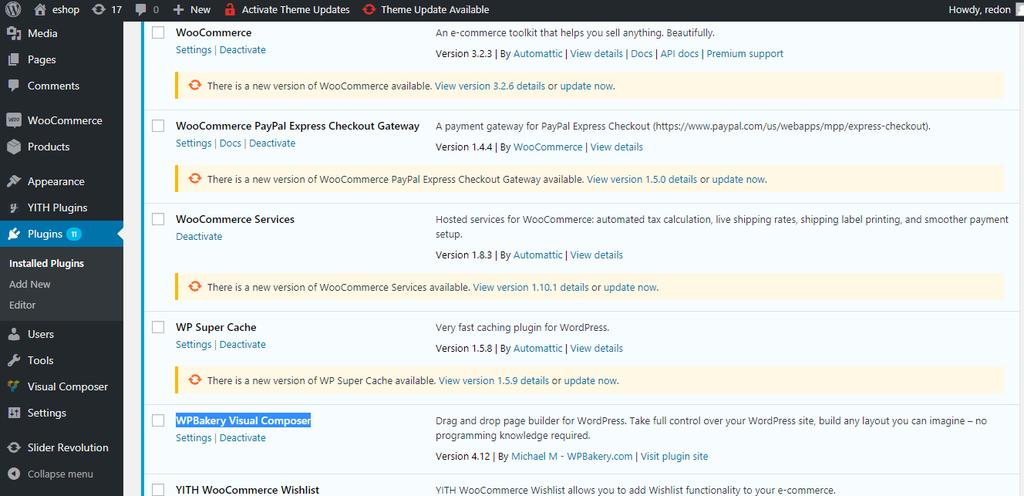Open WooCommerce API docs link
The height and width of the screenshot is (496, 1024).
[679, 54]
